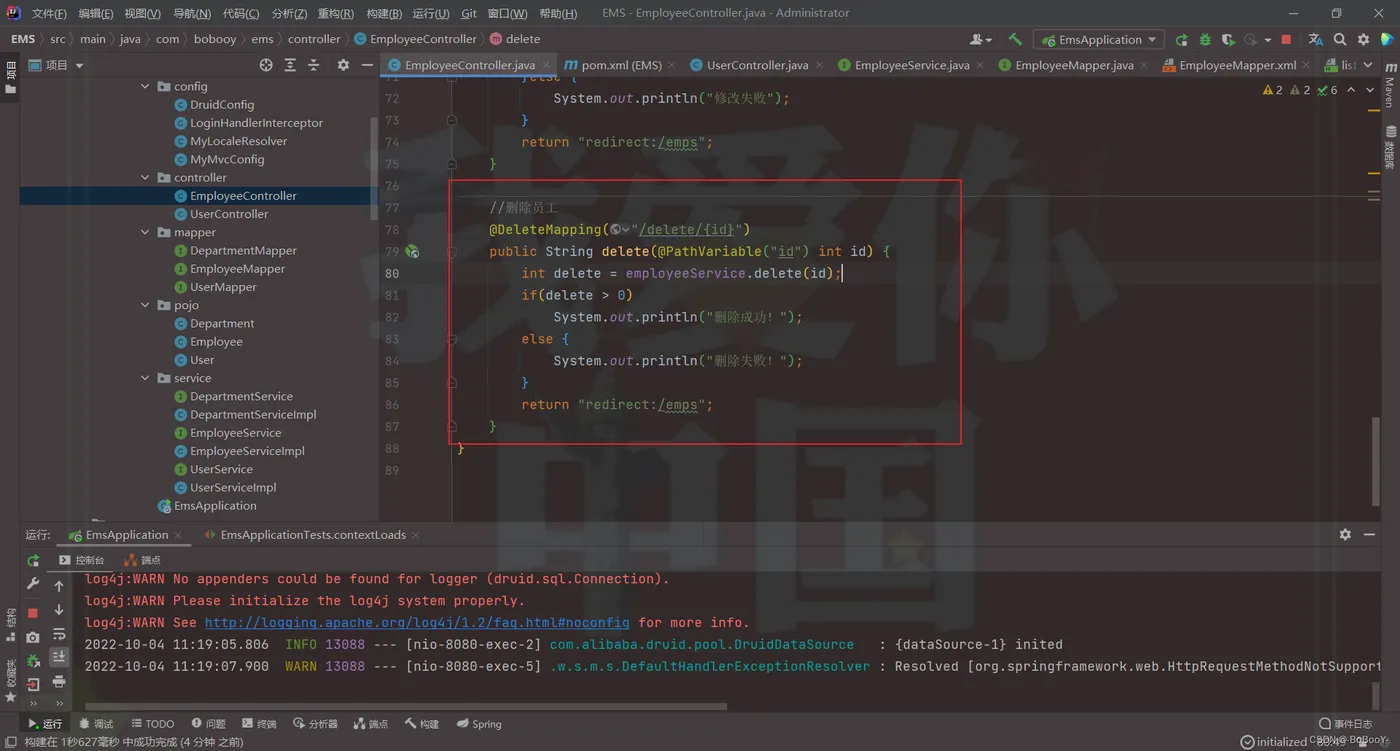Expand all nodes in the project tree

pyautogui.click(x=290, y=65)
